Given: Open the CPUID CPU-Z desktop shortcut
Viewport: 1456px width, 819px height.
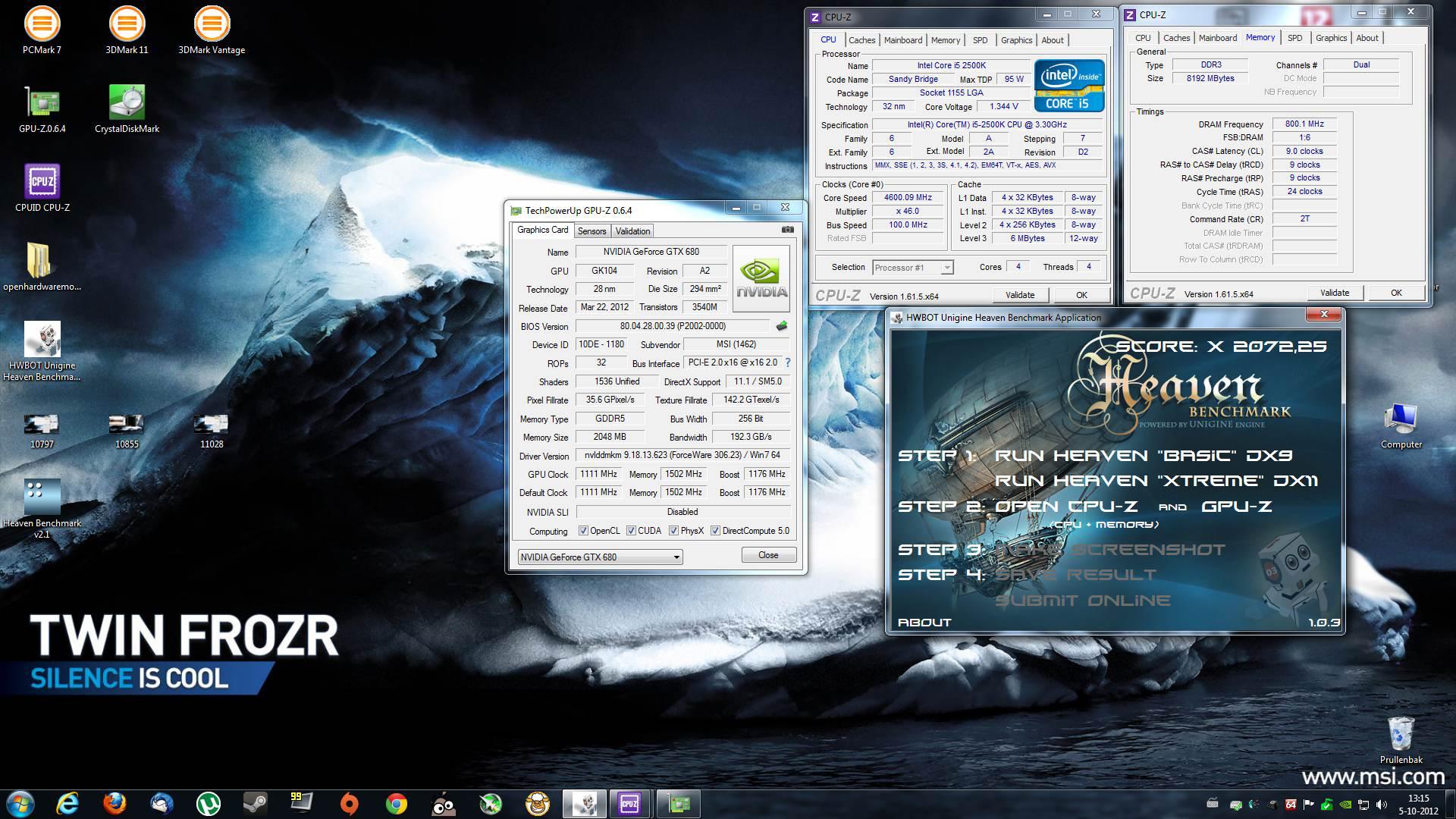Looking at the screenshot, I should click(42, 187).
